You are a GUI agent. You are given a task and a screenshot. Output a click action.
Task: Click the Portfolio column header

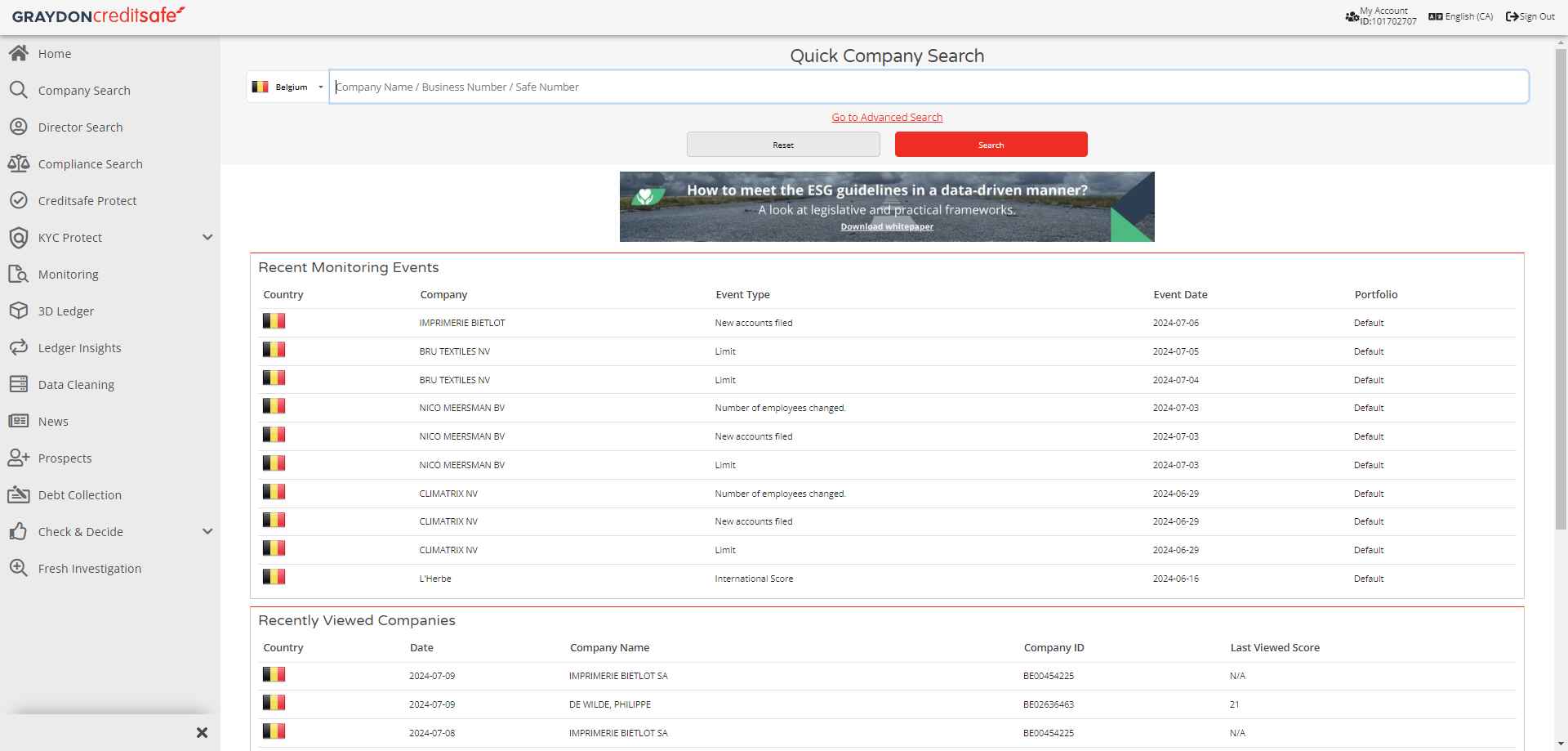tap(1376, 294)
